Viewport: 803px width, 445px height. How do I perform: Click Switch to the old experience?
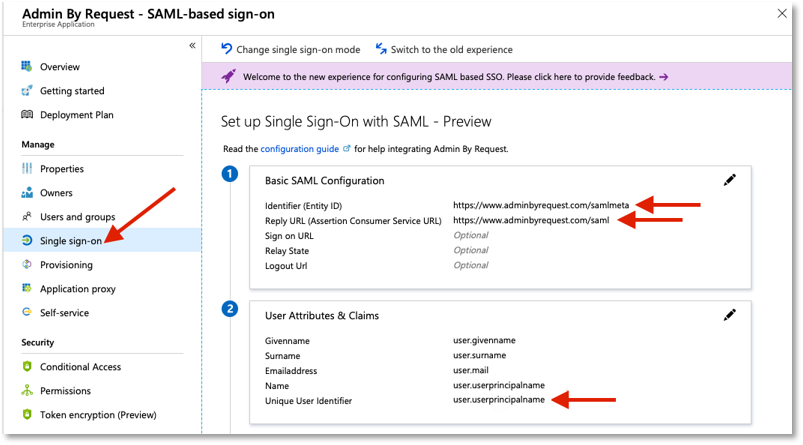(444, 49)
